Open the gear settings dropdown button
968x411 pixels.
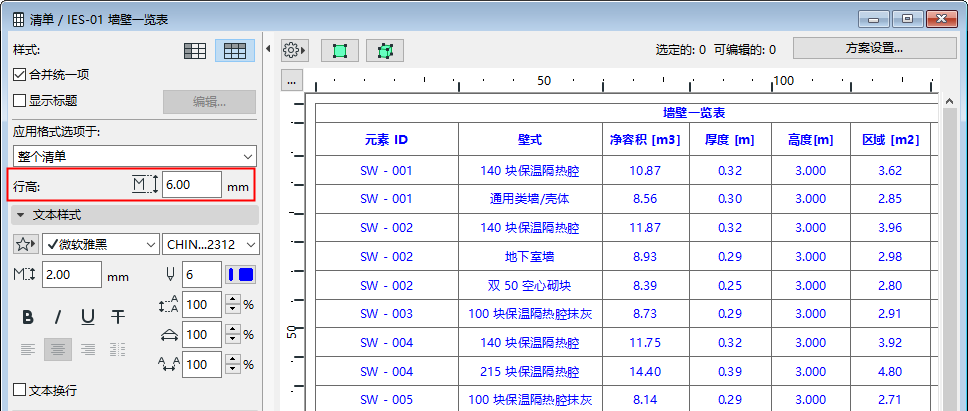point(294,51)
